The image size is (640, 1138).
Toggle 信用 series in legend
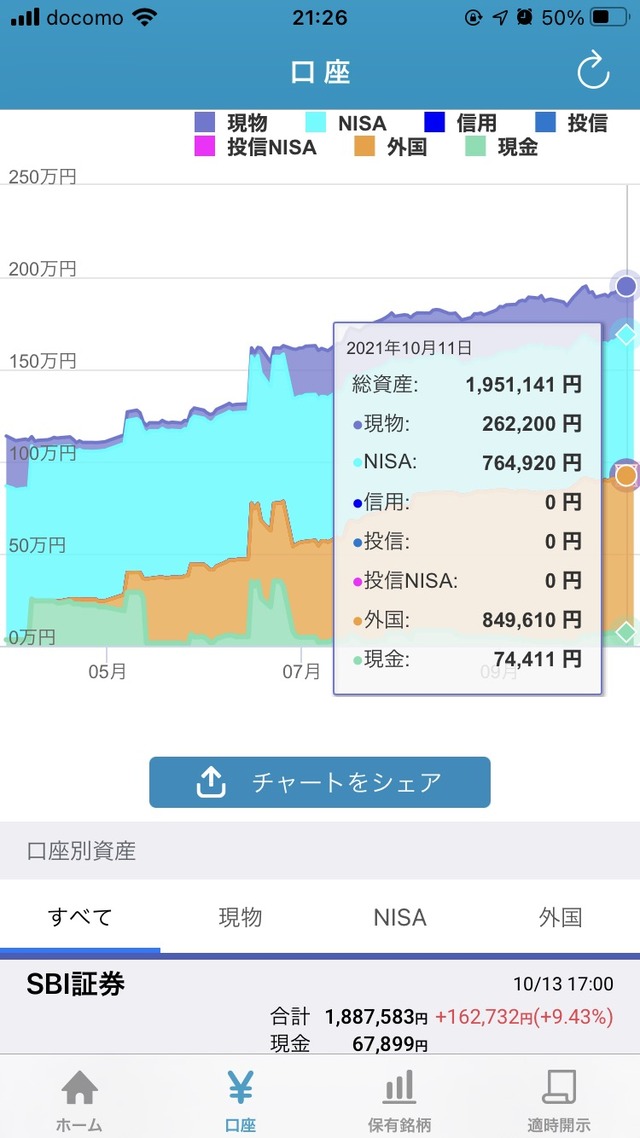tap(460, 123)
